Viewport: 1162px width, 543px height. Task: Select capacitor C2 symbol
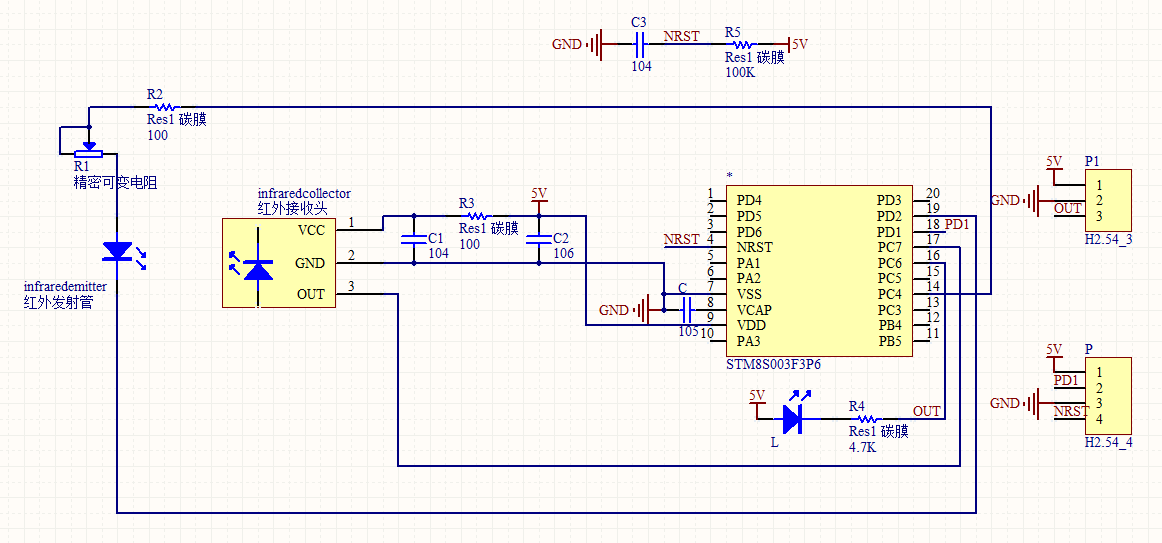539,239
